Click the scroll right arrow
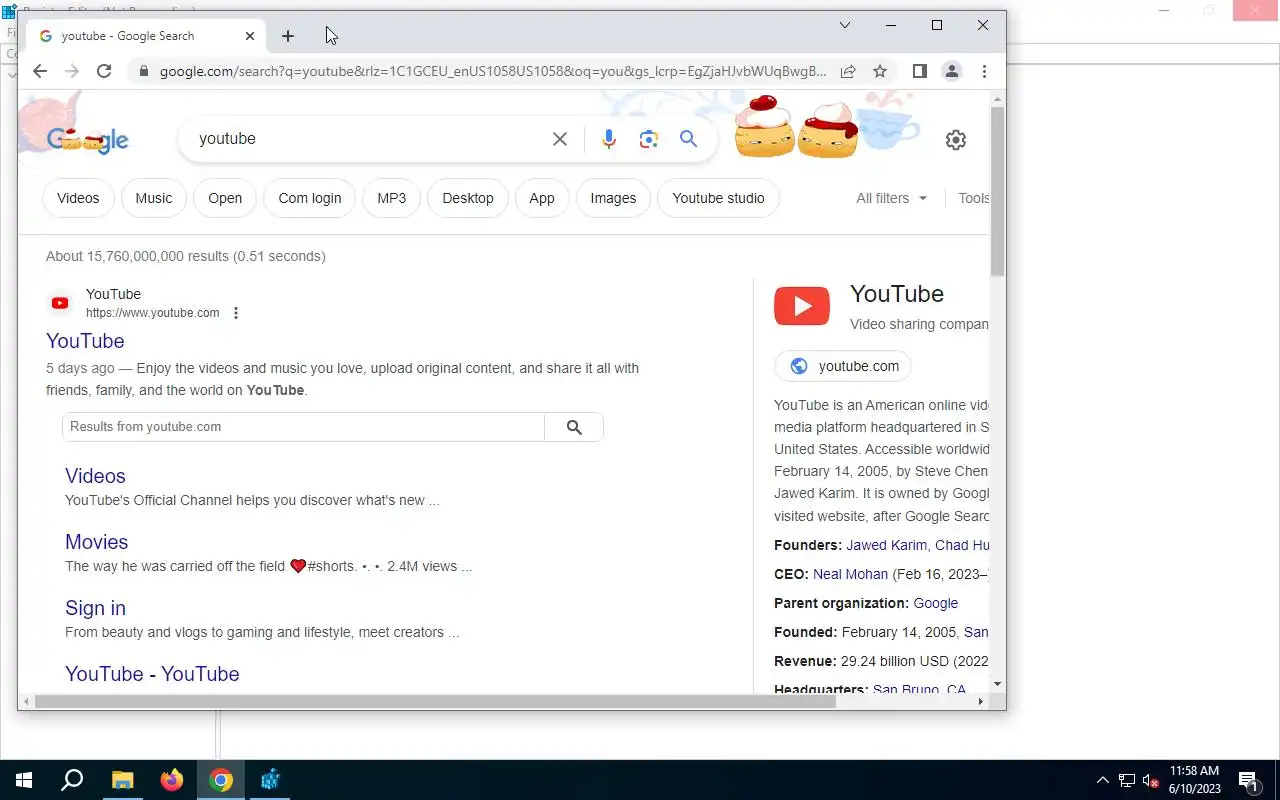The width and height of the screenshot is (1280, 800). [x=981, y=702]
